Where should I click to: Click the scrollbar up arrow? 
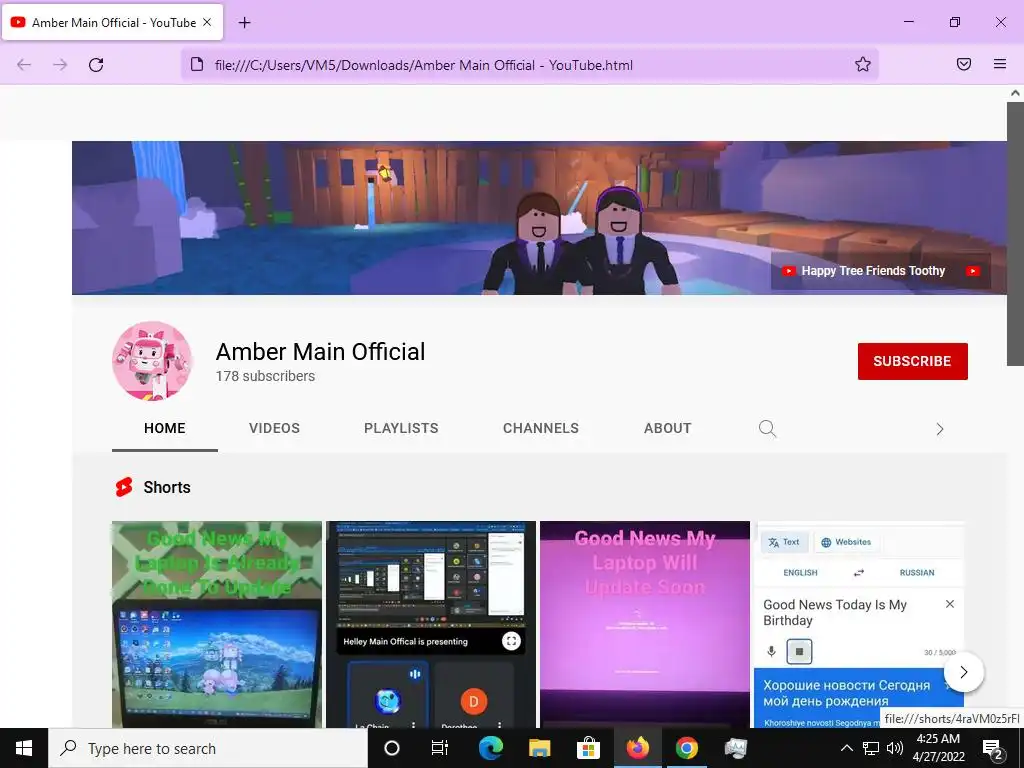point(1015,93)
